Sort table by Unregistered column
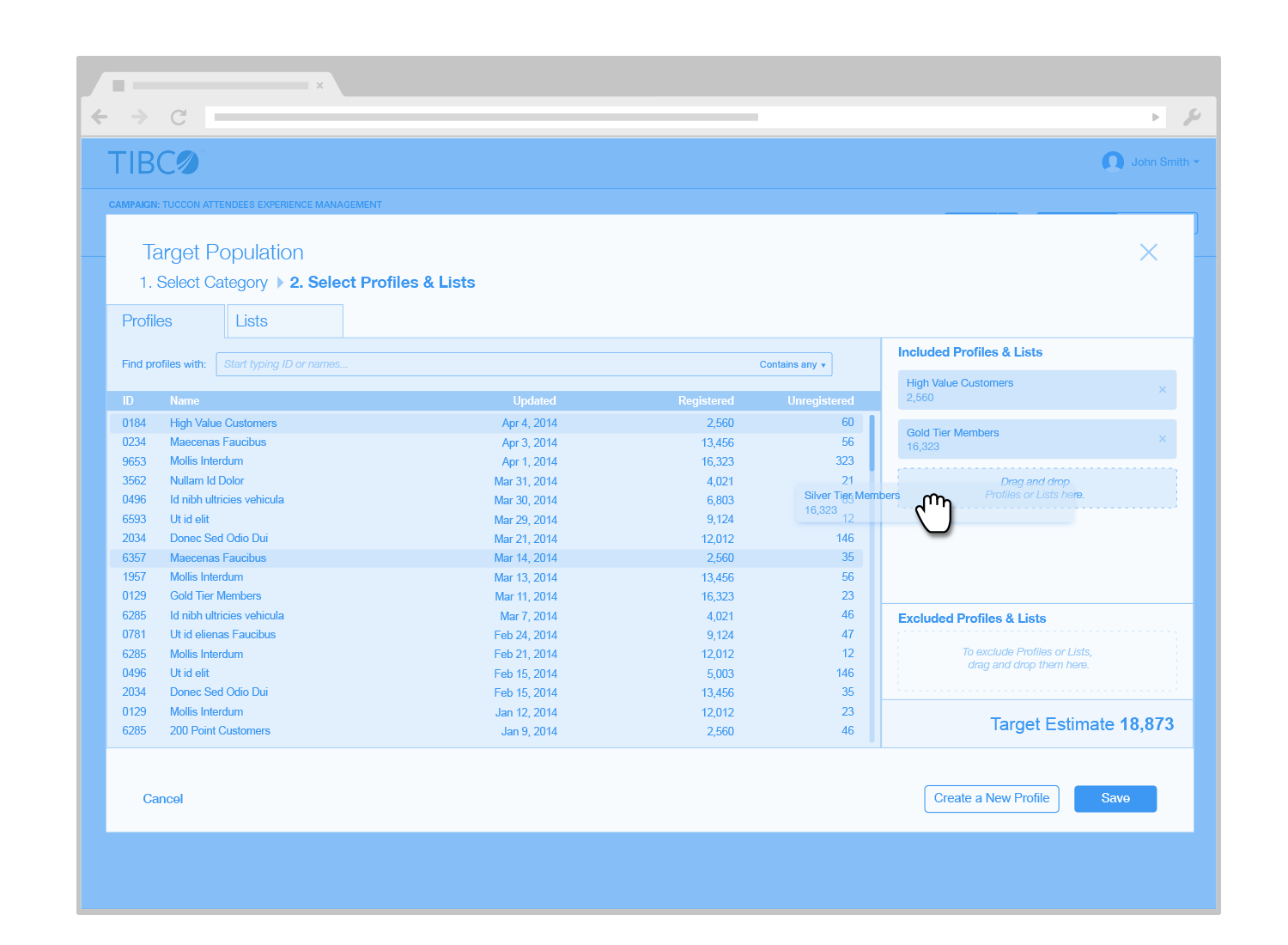Viewport: 1288px width, 945px height. (820, 400)
